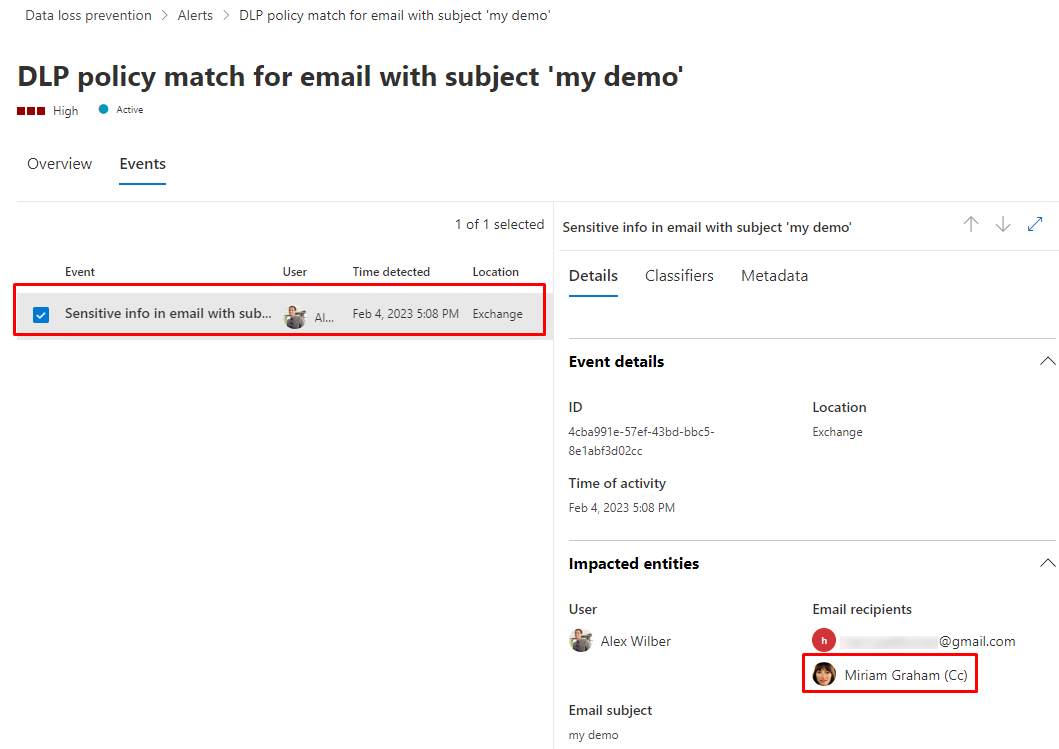Click Miriam Graham's profile picture
This screenshot has width=1059, height=749.
point(824,675)
